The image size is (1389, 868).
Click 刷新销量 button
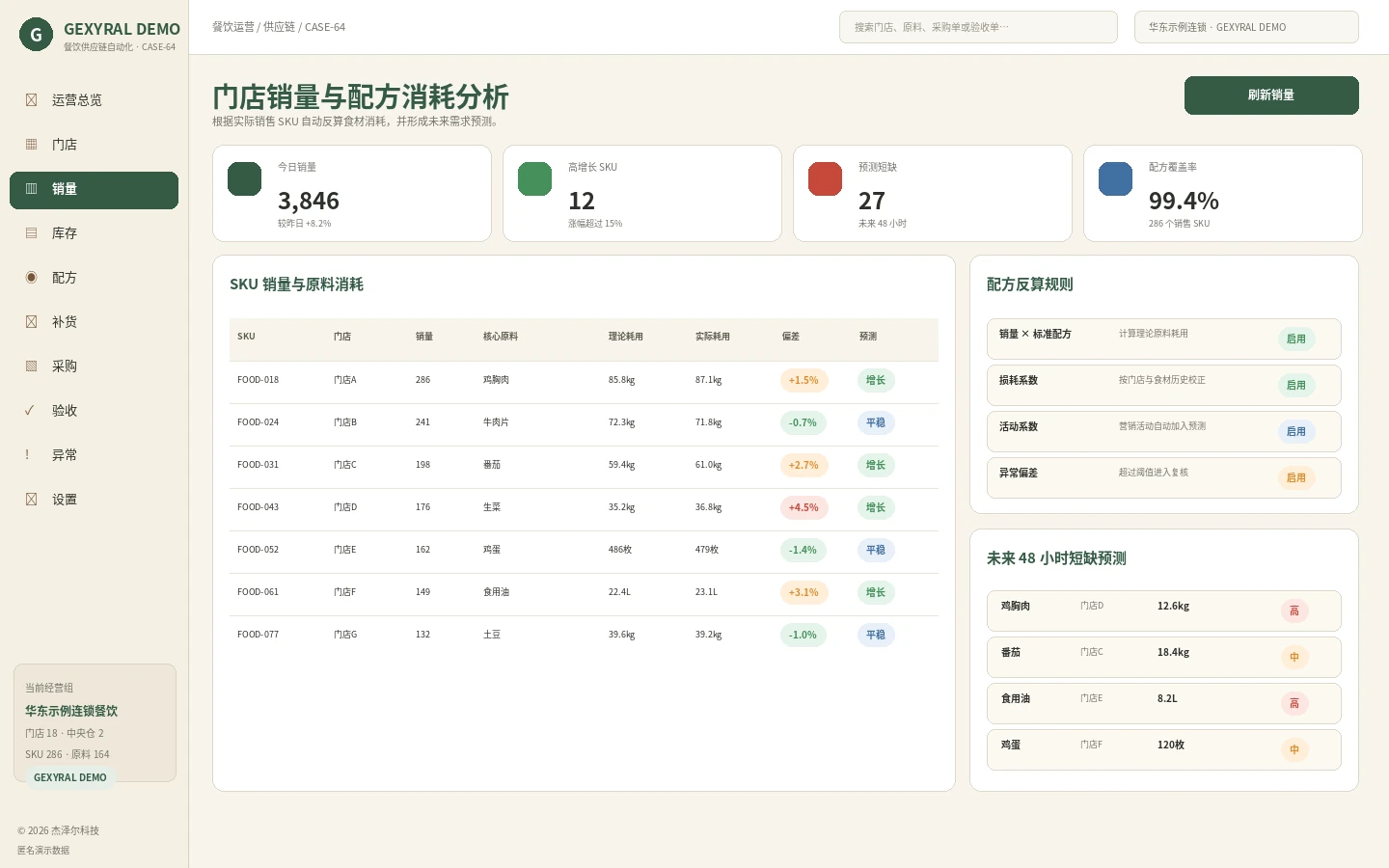click(x=1271, y=95)
